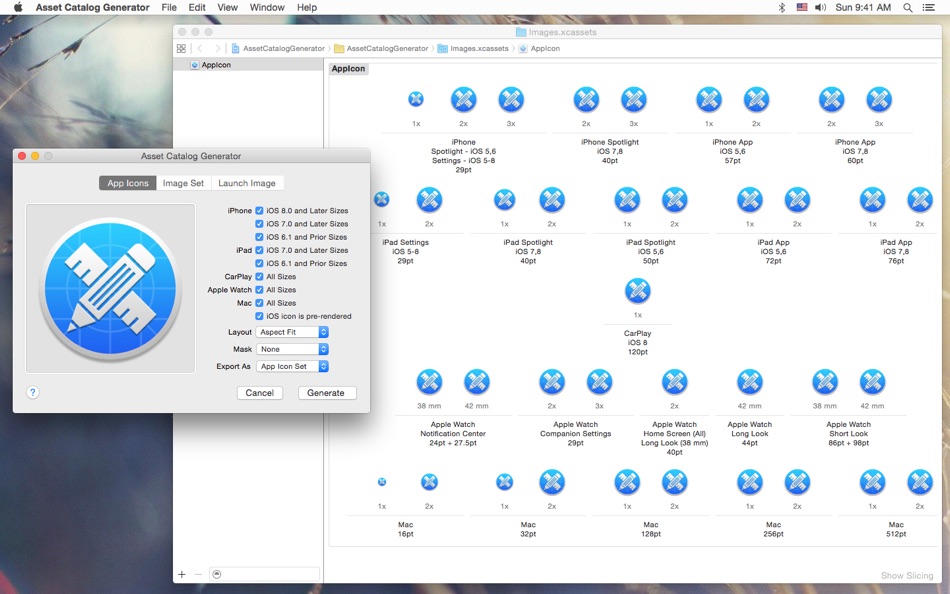Switch to the Image Set tab
The height and width of the screenshot is (594, 950).
pyautogui.click(x=183, y=183)
